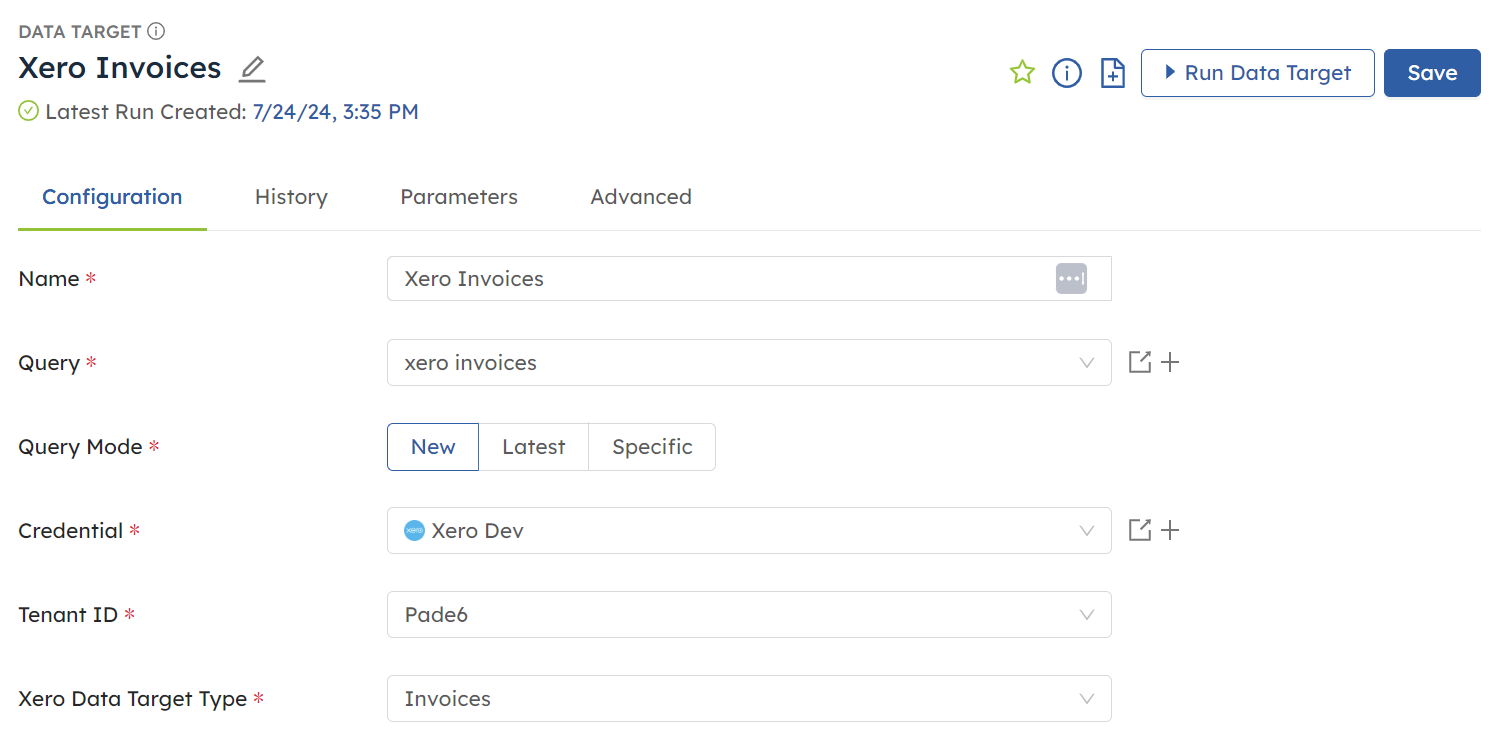
Task: Open the Xero Dev credential externally
Action: [x=1139, y=530]
